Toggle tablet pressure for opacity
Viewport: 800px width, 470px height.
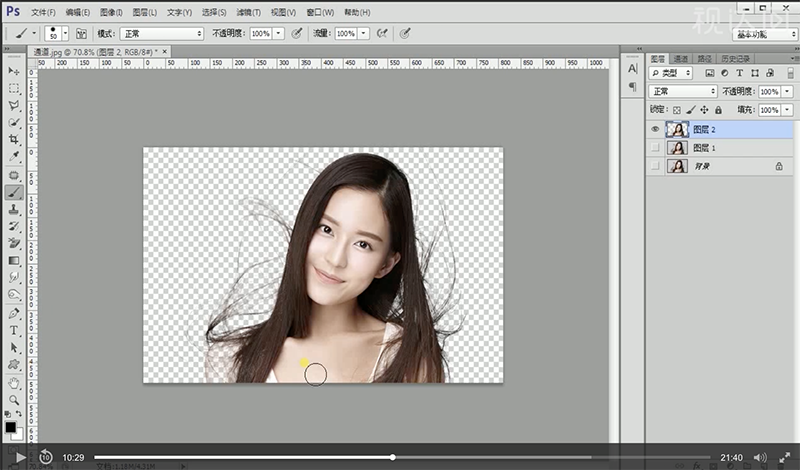[x=296, y=34]
